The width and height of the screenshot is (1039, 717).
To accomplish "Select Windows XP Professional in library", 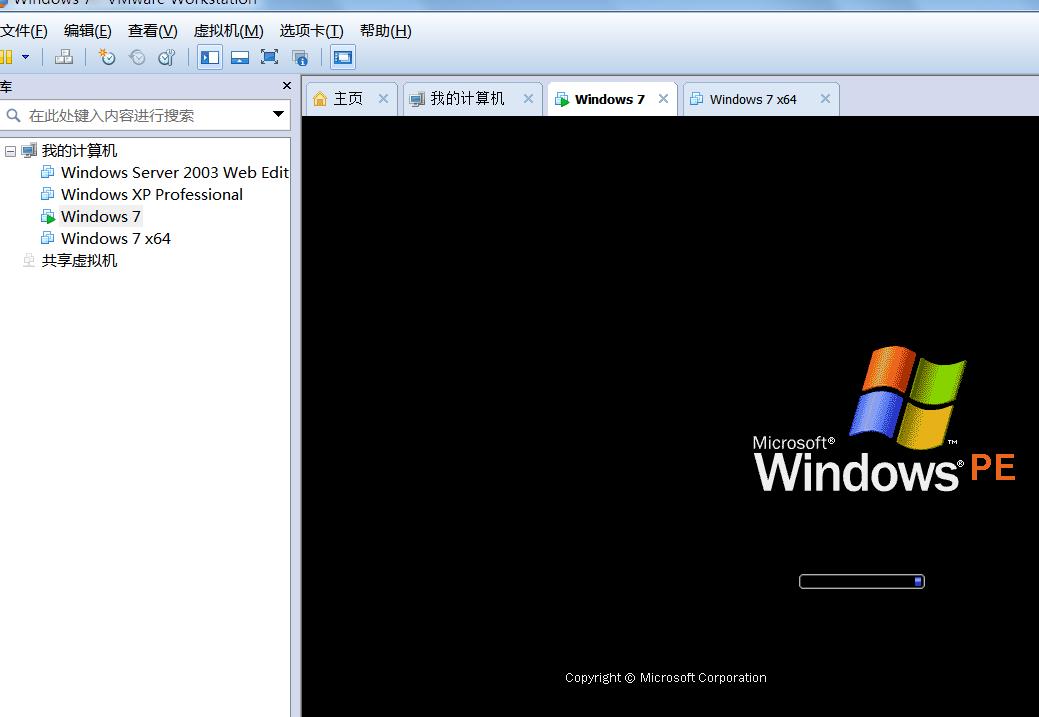I will [x=152, y=194].
